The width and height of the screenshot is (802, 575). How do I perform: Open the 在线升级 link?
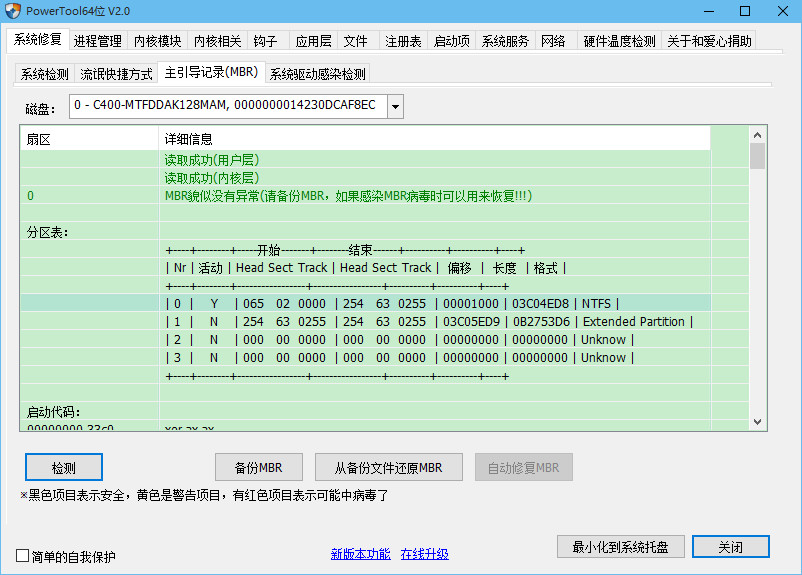coord(425,554)
